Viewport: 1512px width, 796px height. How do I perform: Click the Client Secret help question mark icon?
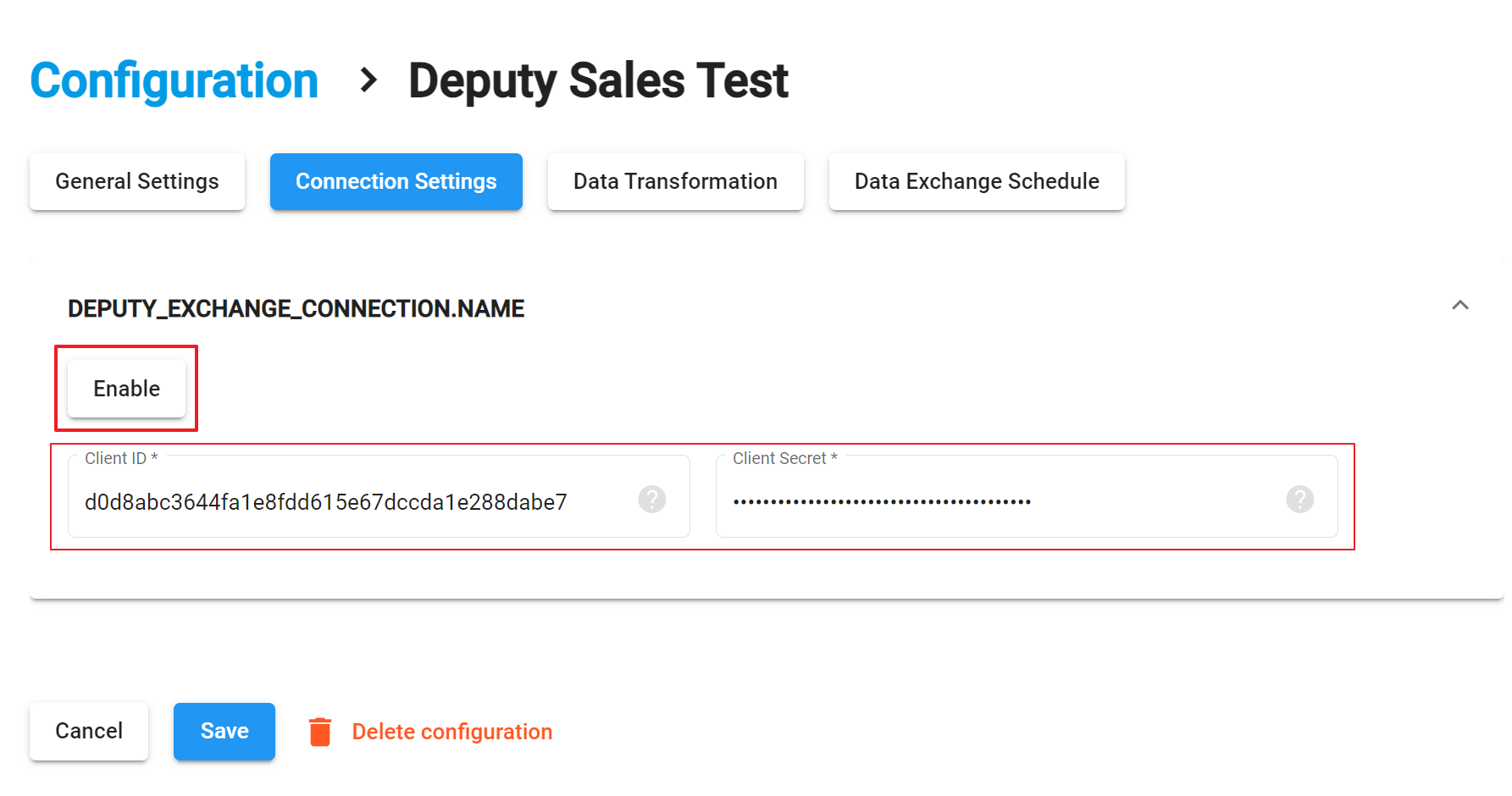click(x=1299, y=500)
